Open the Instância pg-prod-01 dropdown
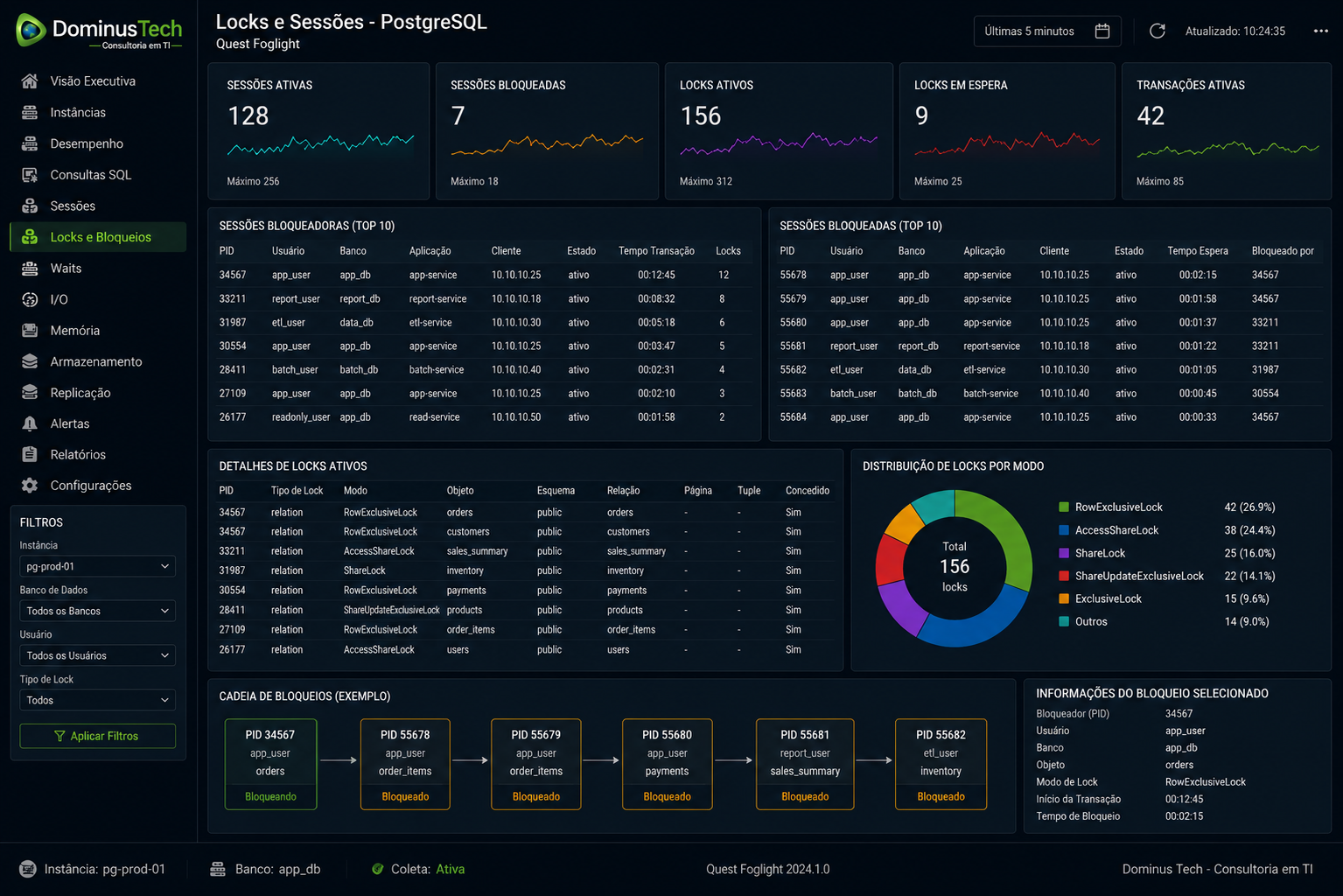 (x=97, y=566)
